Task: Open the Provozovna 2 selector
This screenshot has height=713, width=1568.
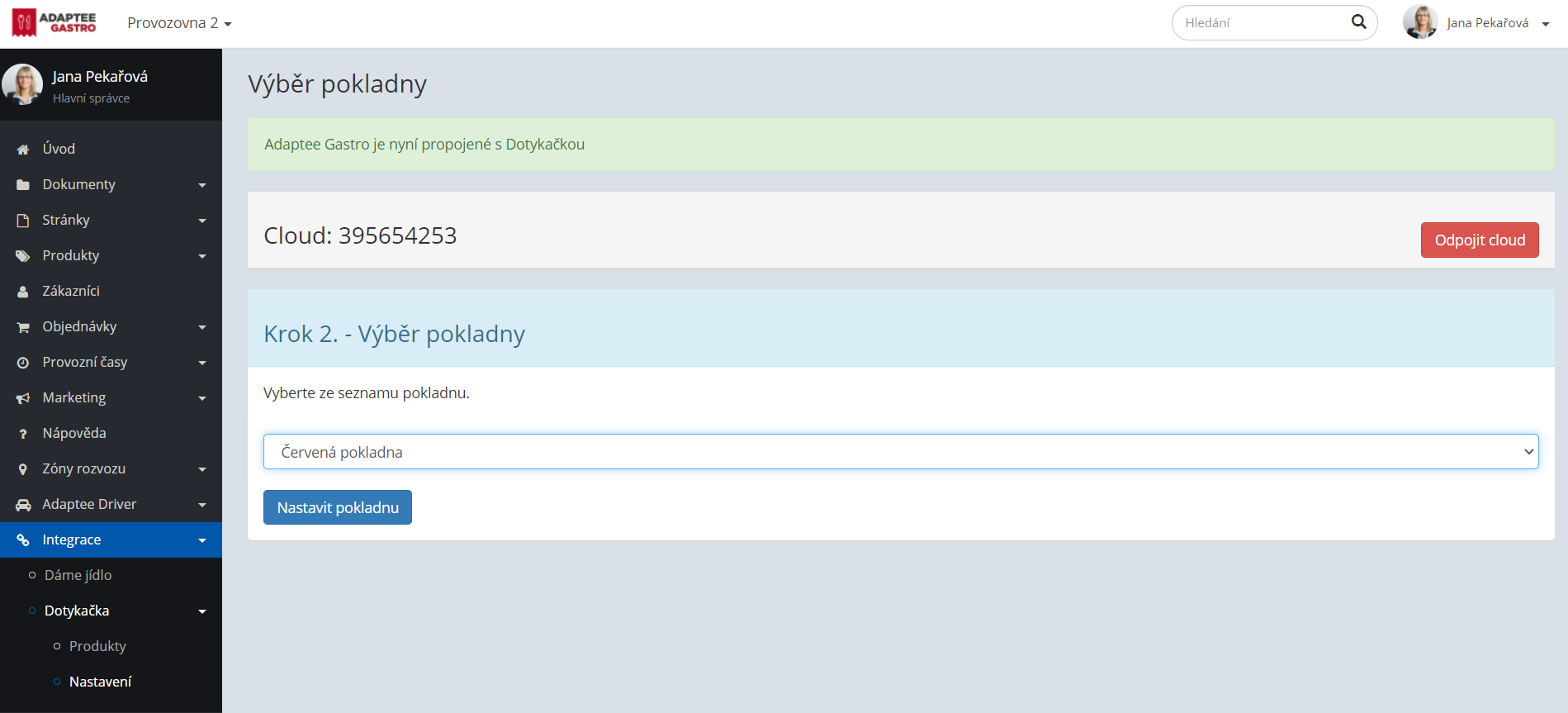Action: (179, 23)
